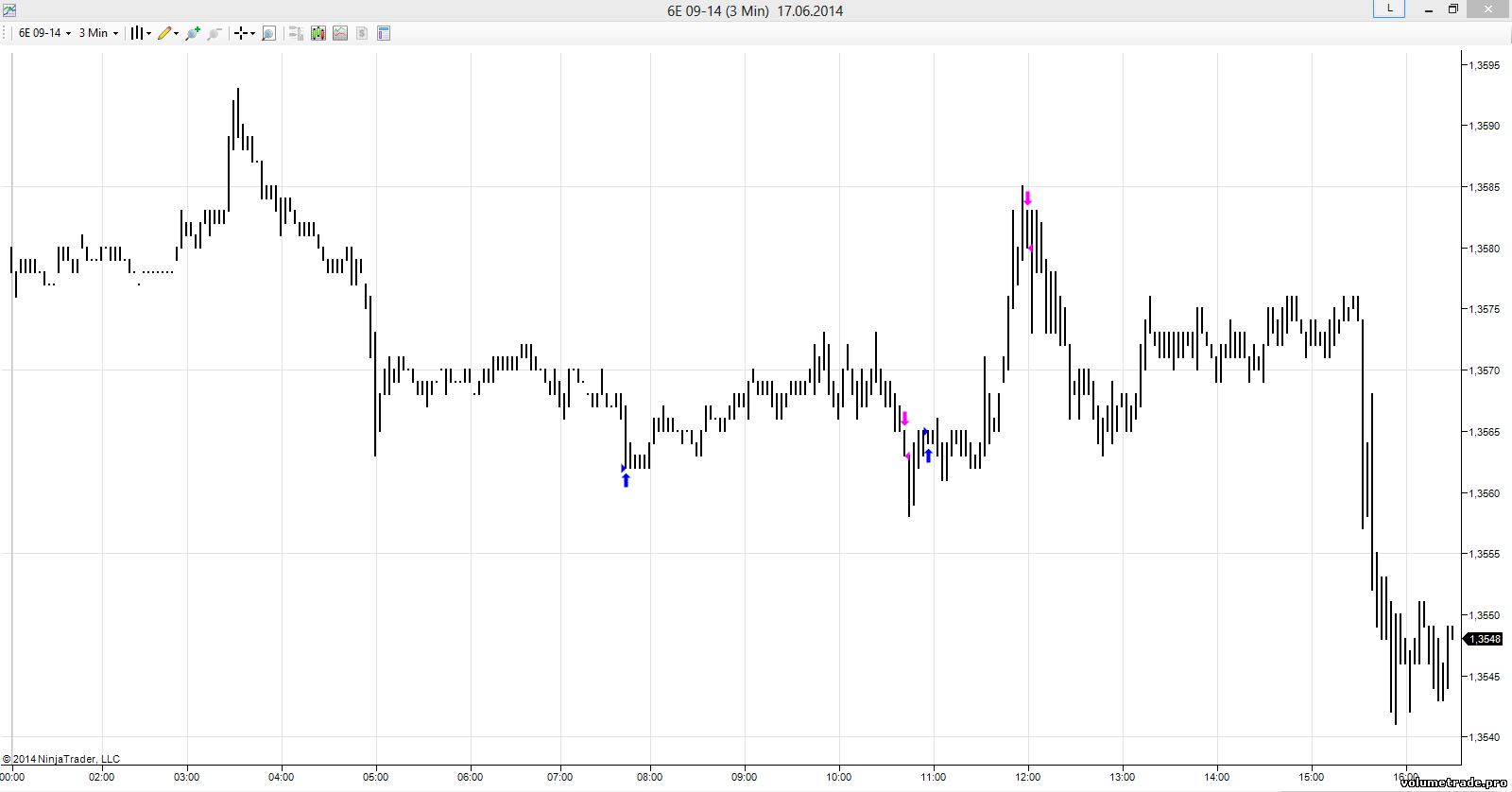Open the 3 Min interval dropdown

pyautogui.click(x=98, y=33)
